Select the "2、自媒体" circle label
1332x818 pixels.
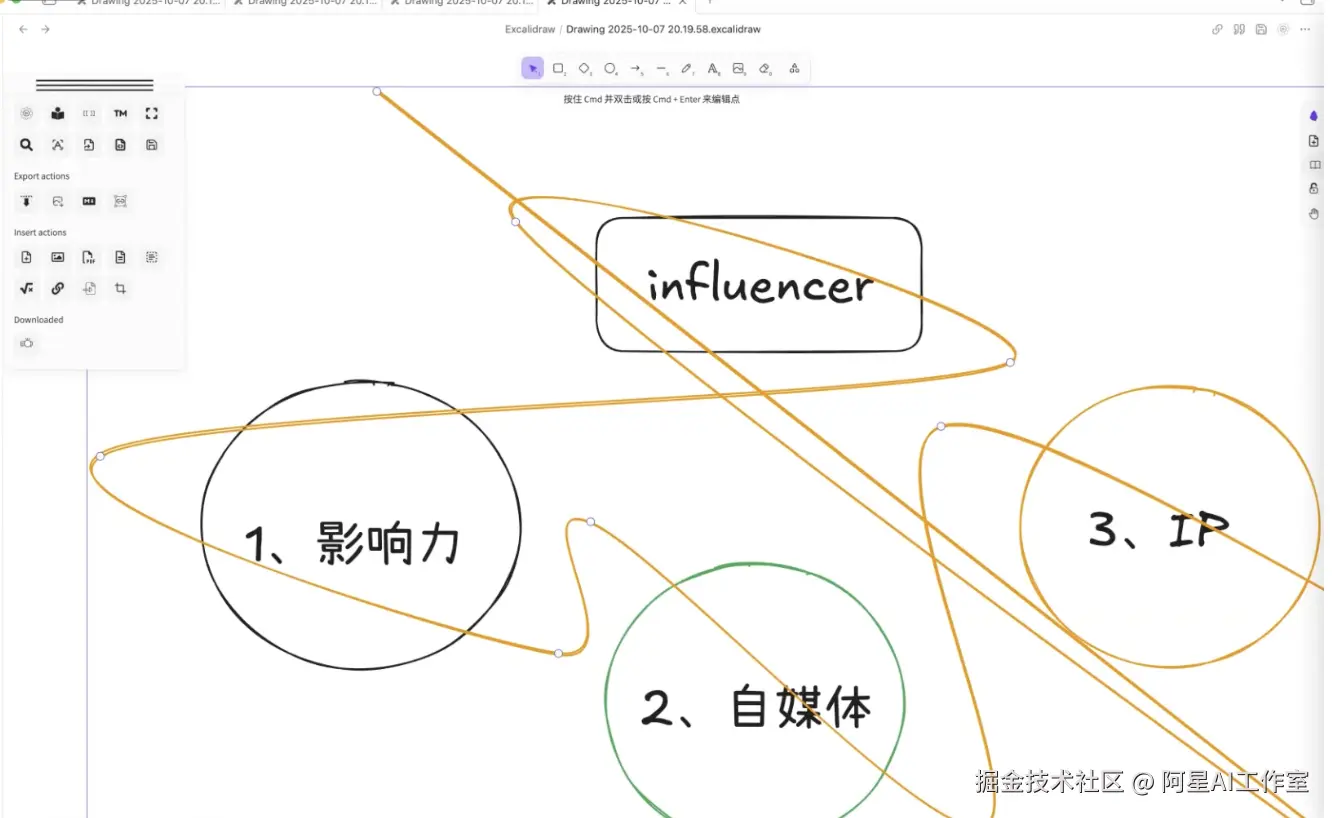(756, 707)
